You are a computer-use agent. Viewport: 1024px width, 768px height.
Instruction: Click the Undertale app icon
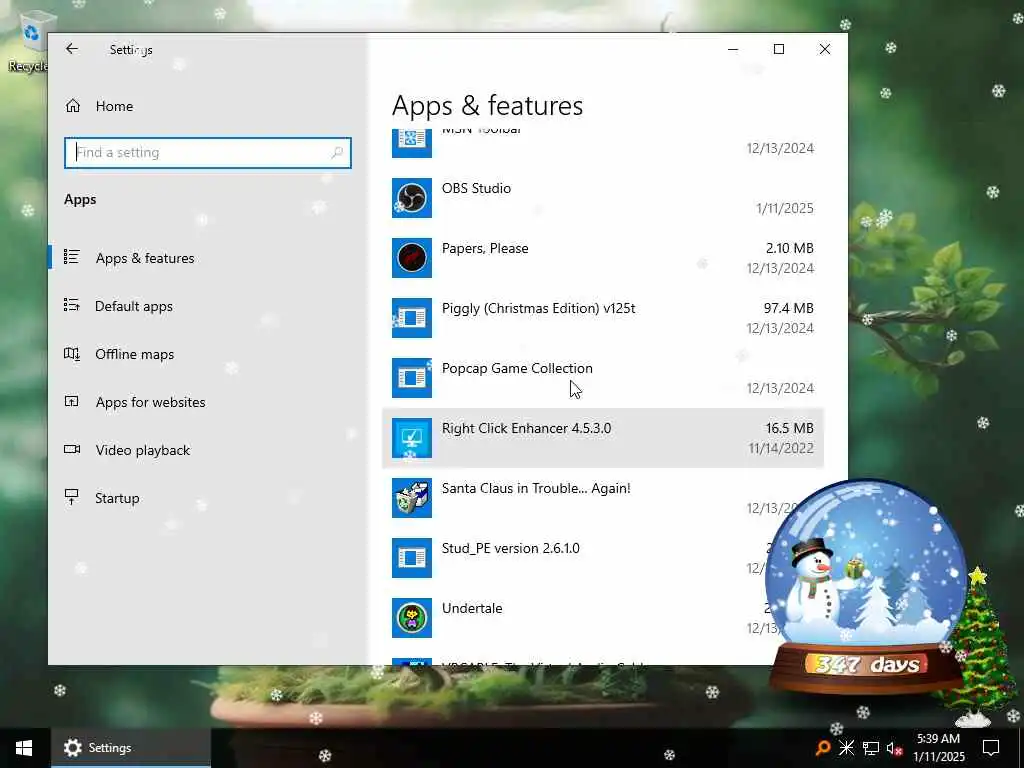(411, 618)
